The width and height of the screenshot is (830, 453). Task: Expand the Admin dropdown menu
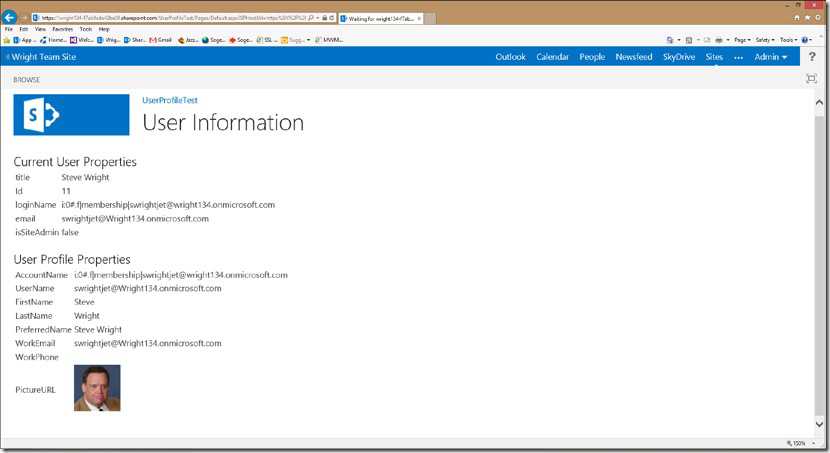pos(771,57)
